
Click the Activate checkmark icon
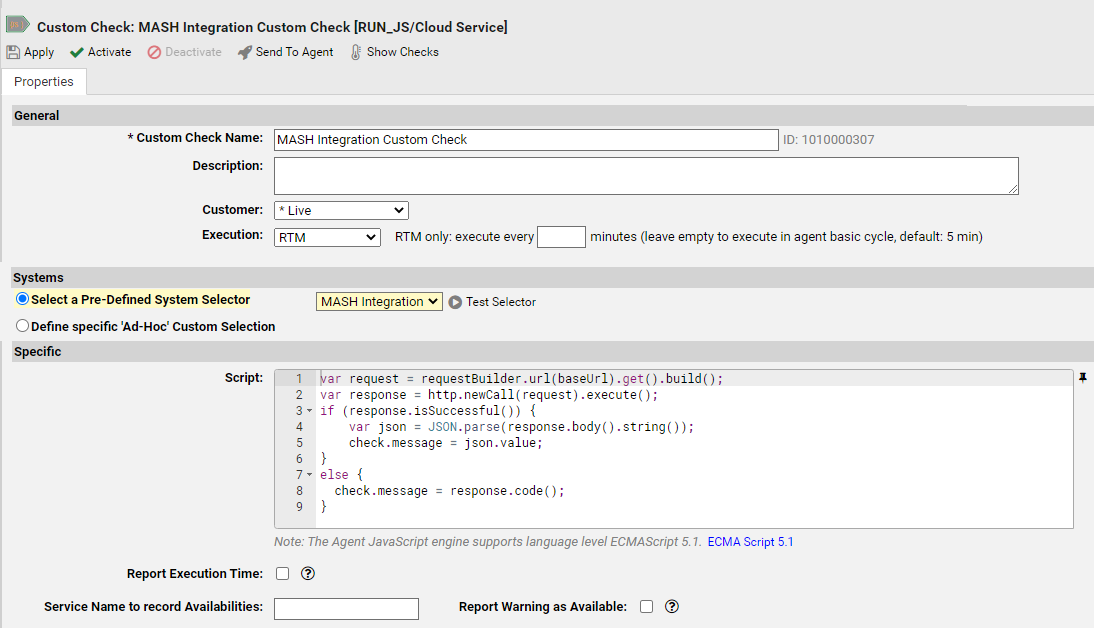tap(76, 52)
